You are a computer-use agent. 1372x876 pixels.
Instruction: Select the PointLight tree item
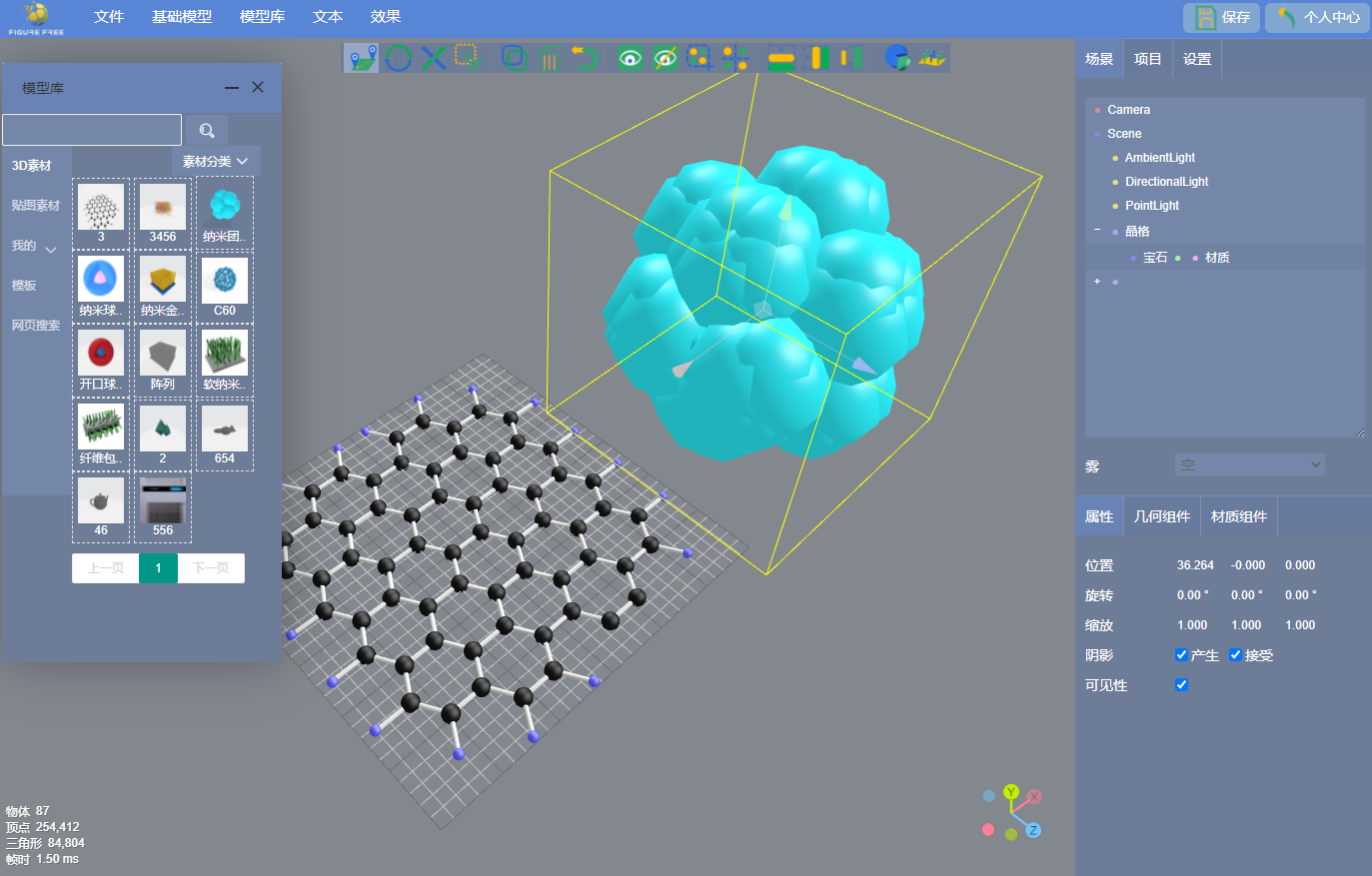pos(1152,206)
